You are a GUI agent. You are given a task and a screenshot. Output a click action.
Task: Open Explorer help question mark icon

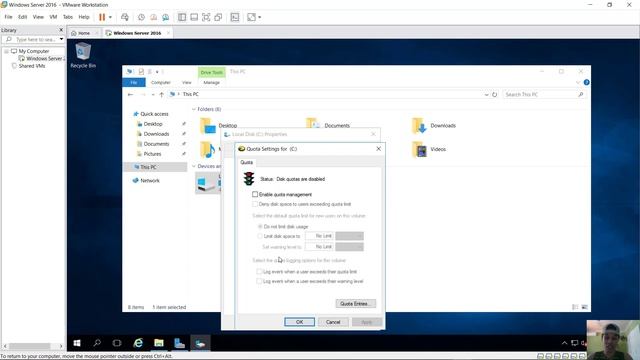[587, 82]
